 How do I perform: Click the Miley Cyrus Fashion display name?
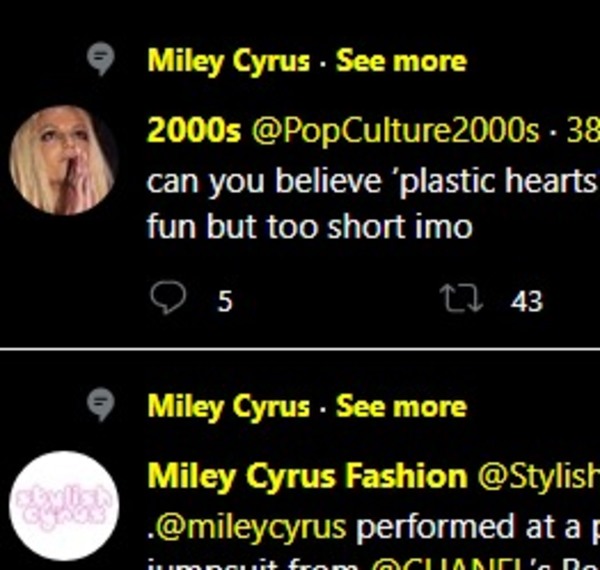tap(307, 476)
